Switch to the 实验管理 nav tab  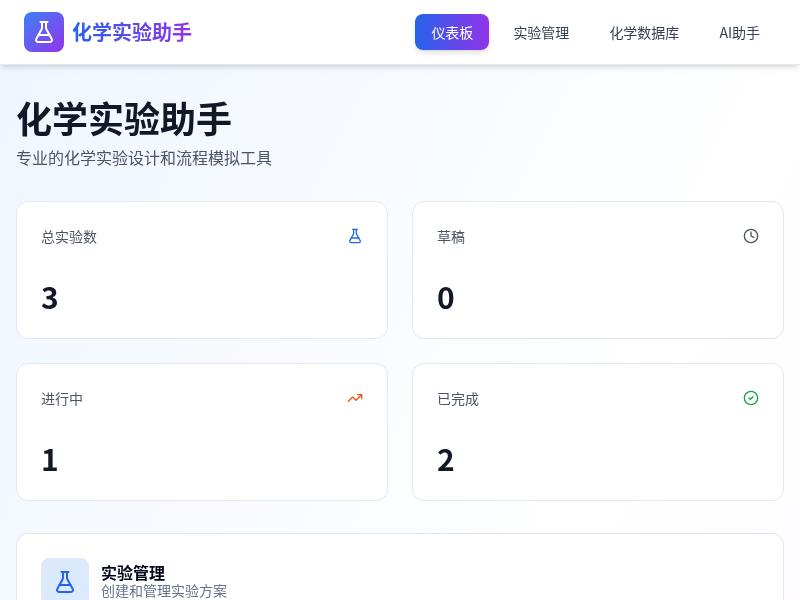click(x=541, y=33)
